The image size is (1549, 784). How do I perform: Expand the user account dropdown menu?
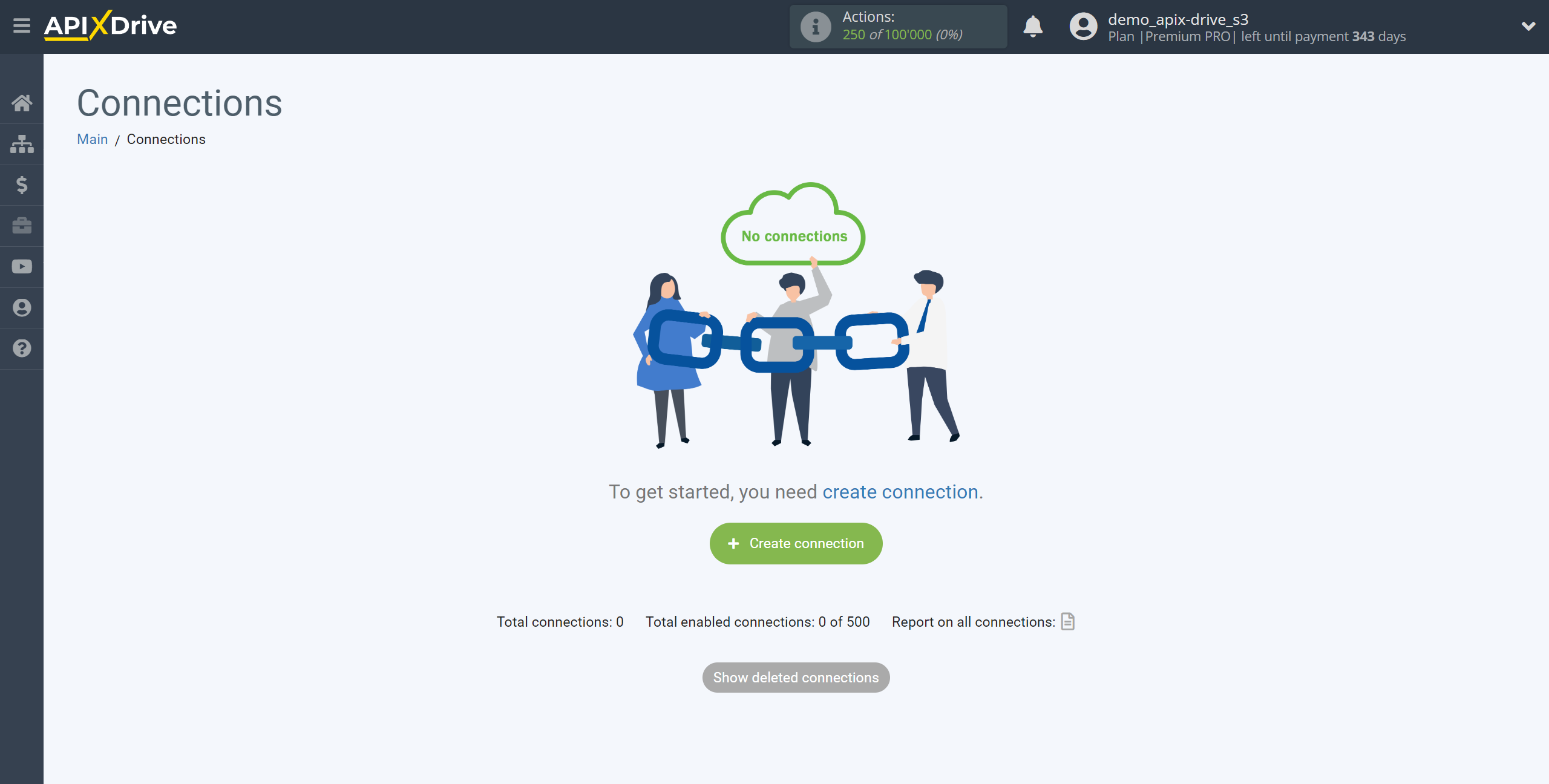pos(1528,26)
